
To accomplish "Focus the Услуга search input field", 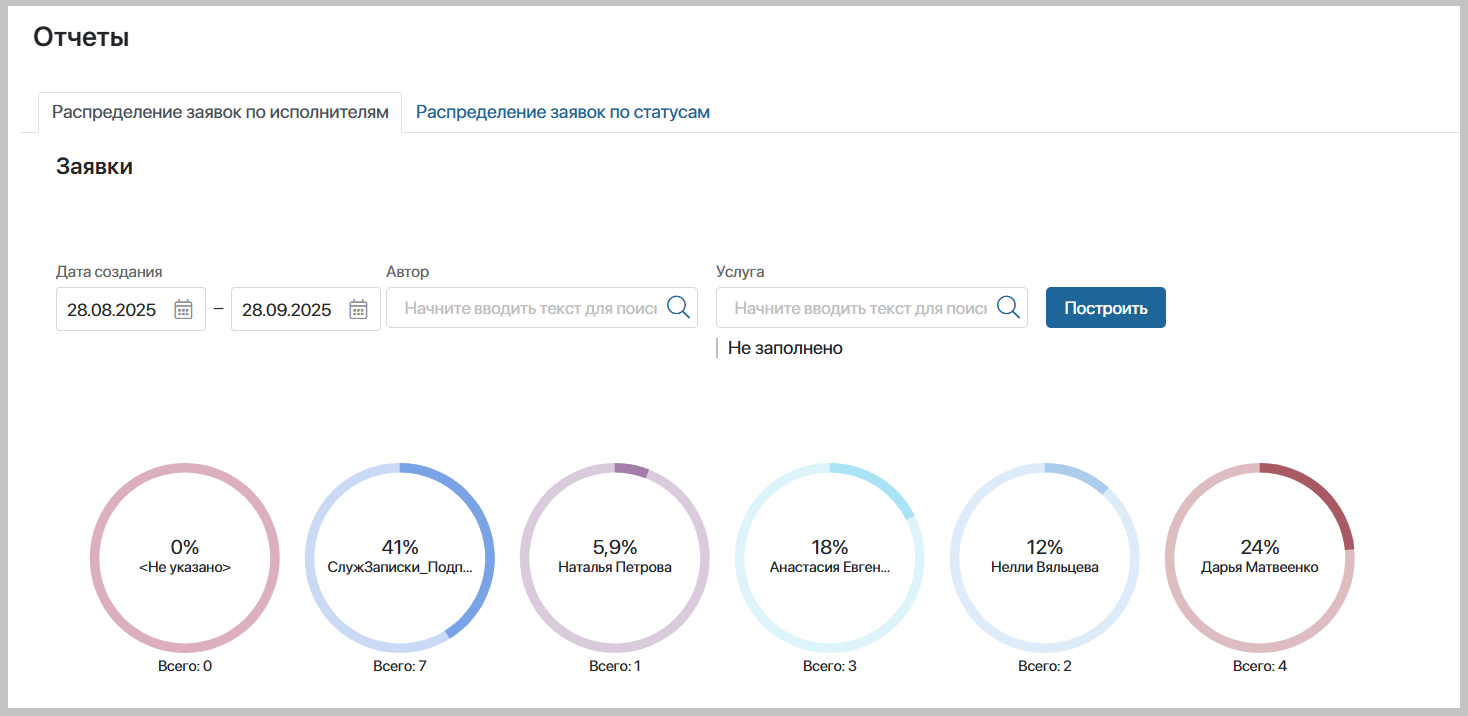I will [860, 309].
